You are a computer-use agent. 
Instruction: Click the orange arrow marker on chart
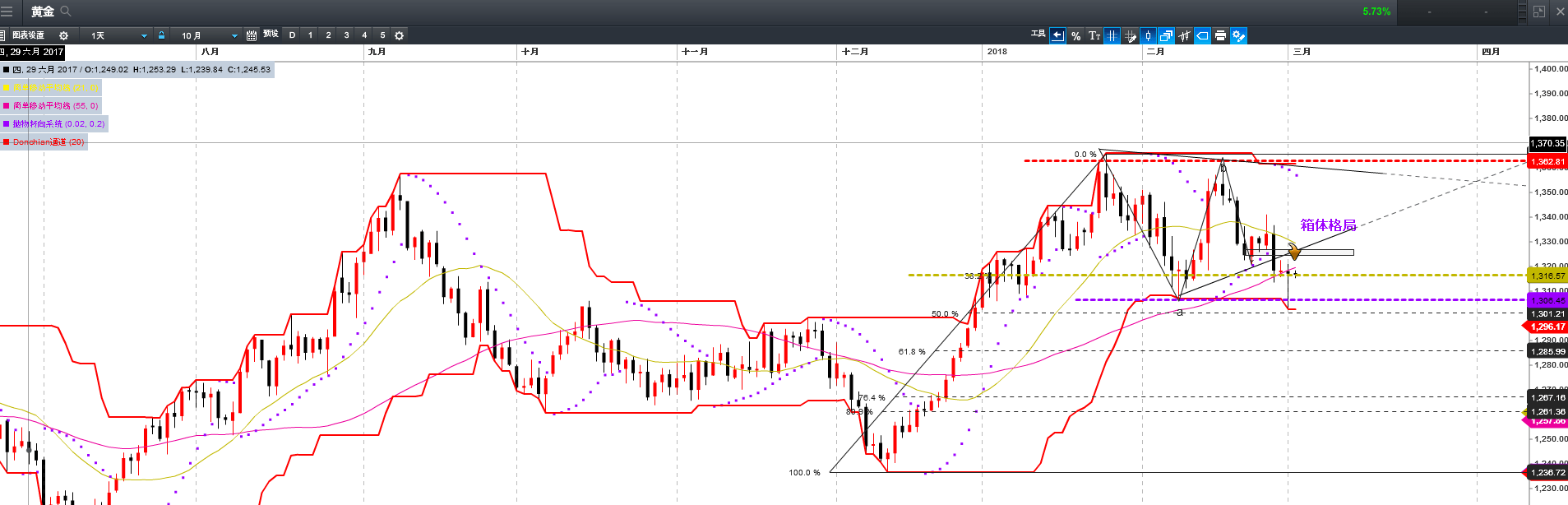tap(1294, 252)
